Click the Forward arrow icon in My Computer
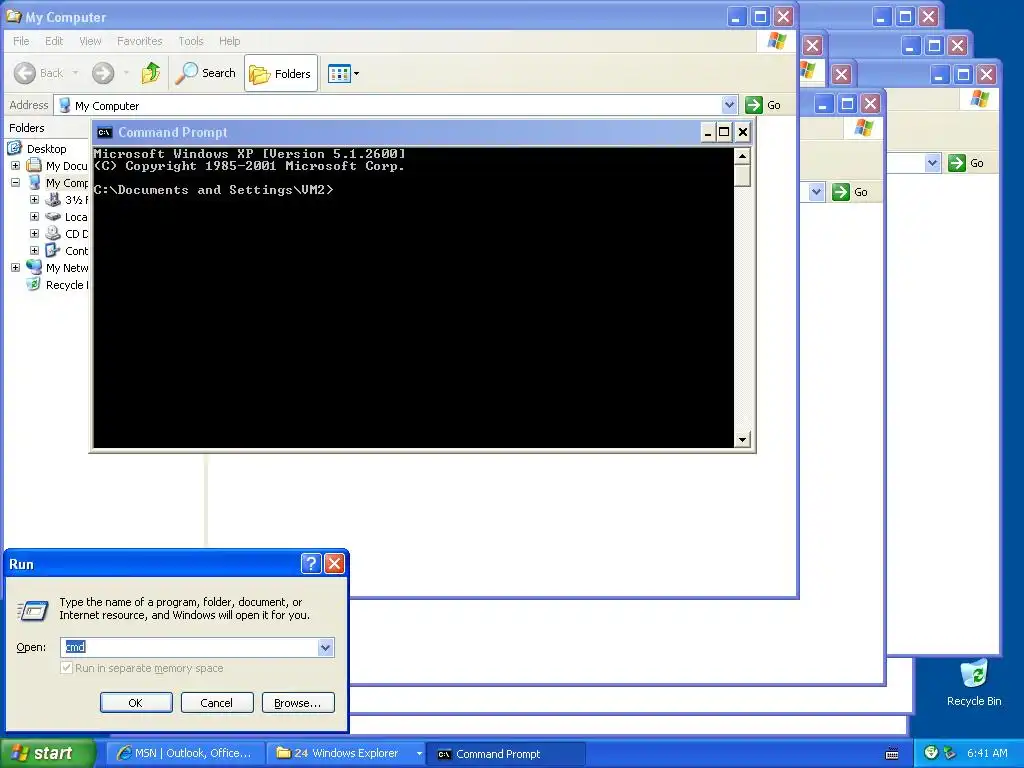This screenshot has width=1024, height=768. pyautogui.click(x=103, y=73)
